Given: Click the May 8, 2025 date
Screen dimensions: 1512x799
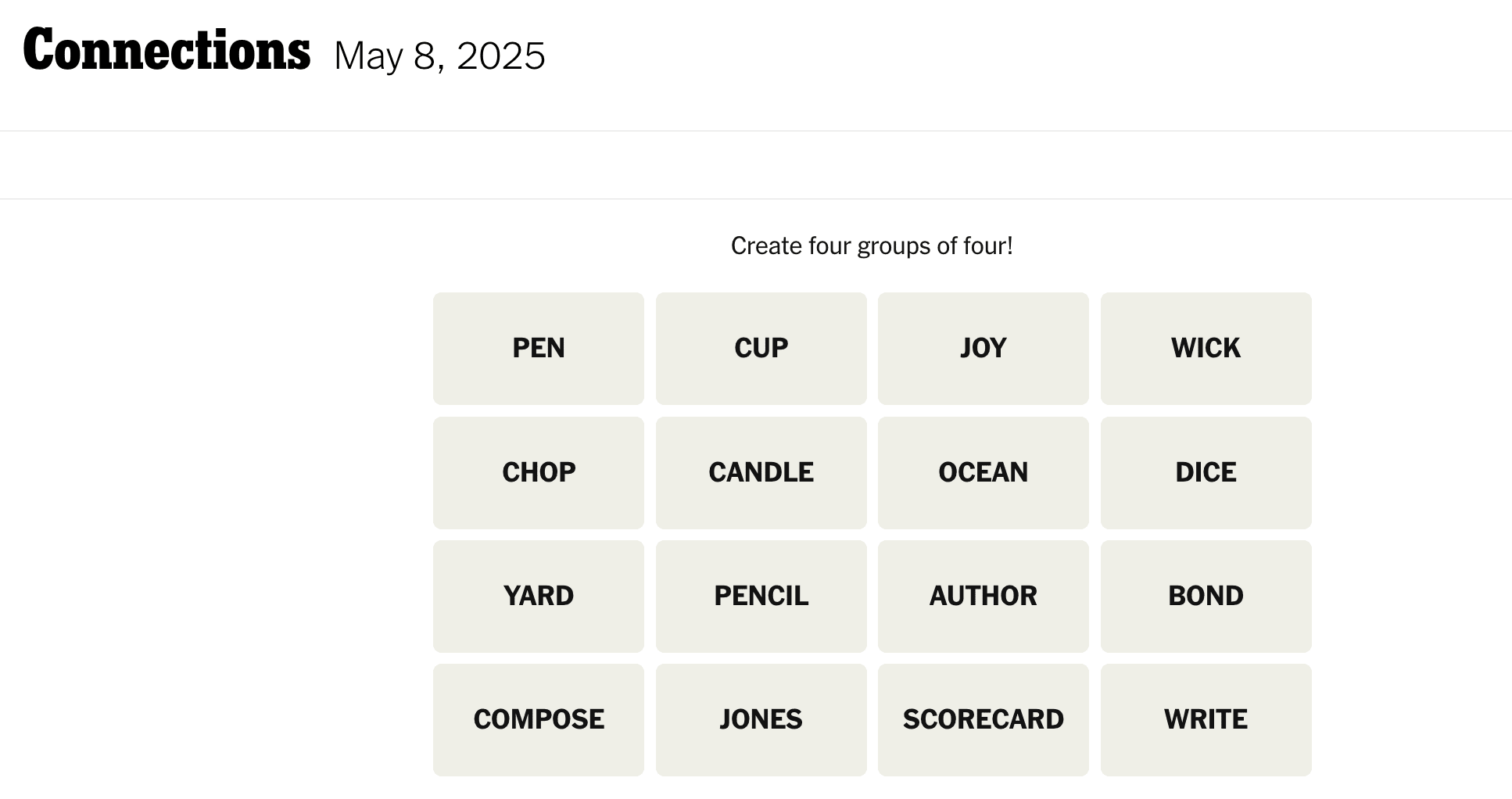Looking at the screenshot, I should point(439,56).
